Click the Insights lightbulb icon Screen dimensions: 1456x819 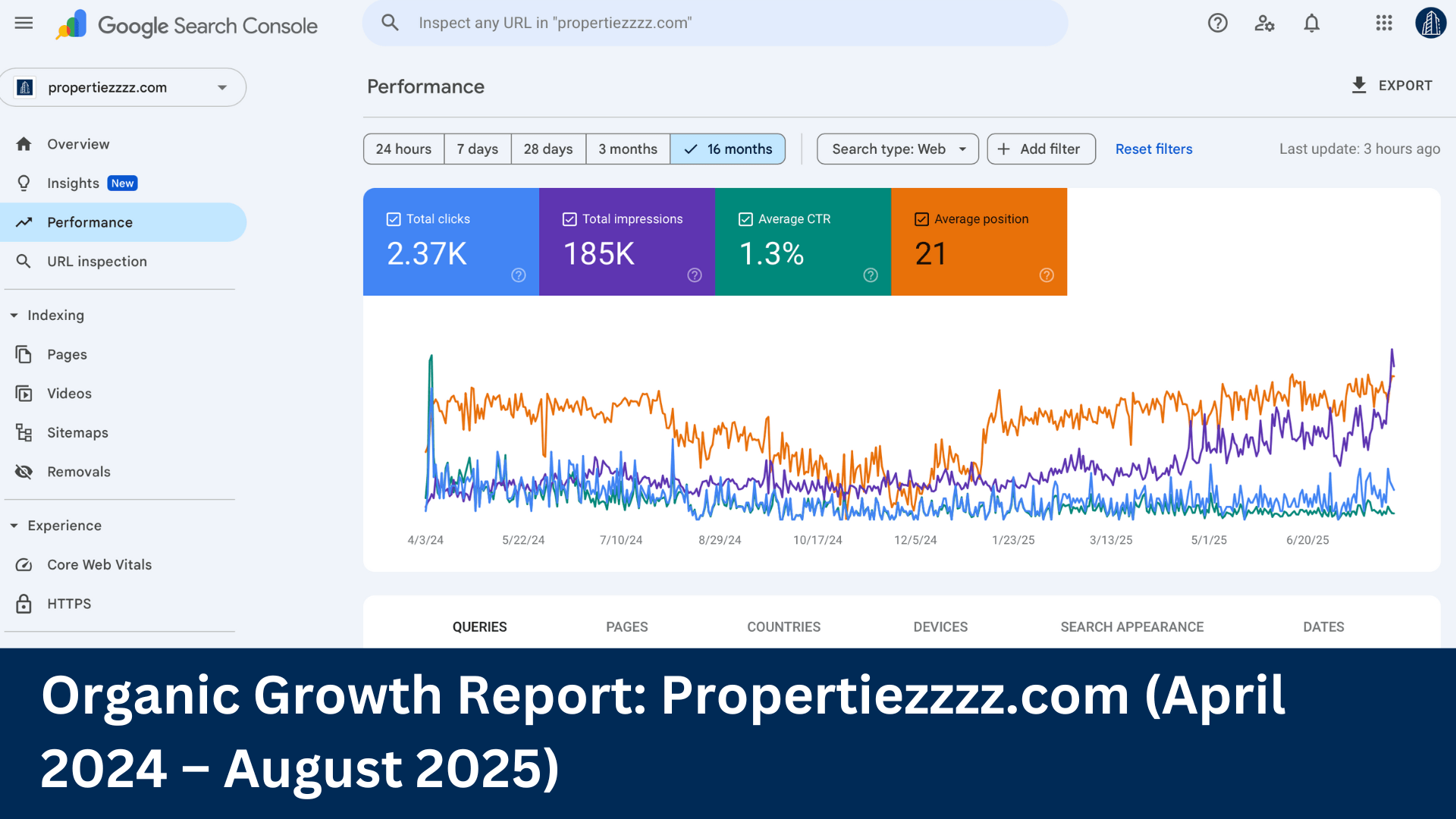click(x=24, y=183)
